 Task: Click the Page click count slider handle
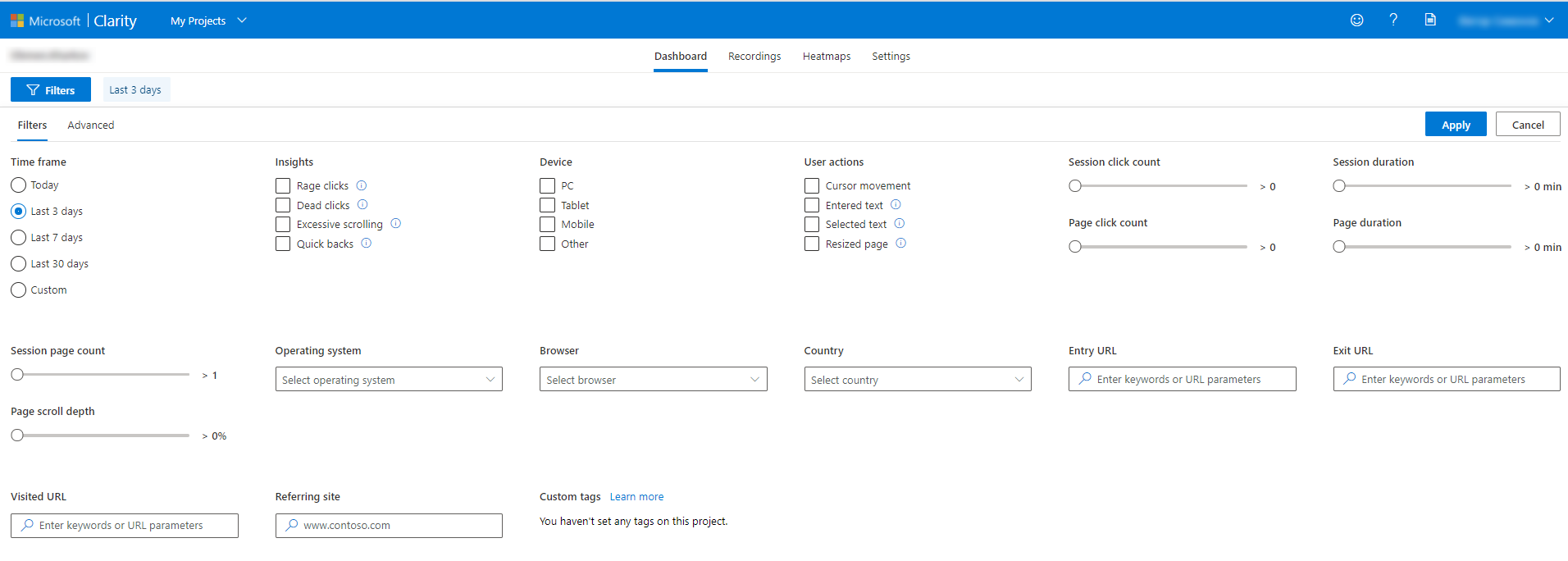point(1075,246)
